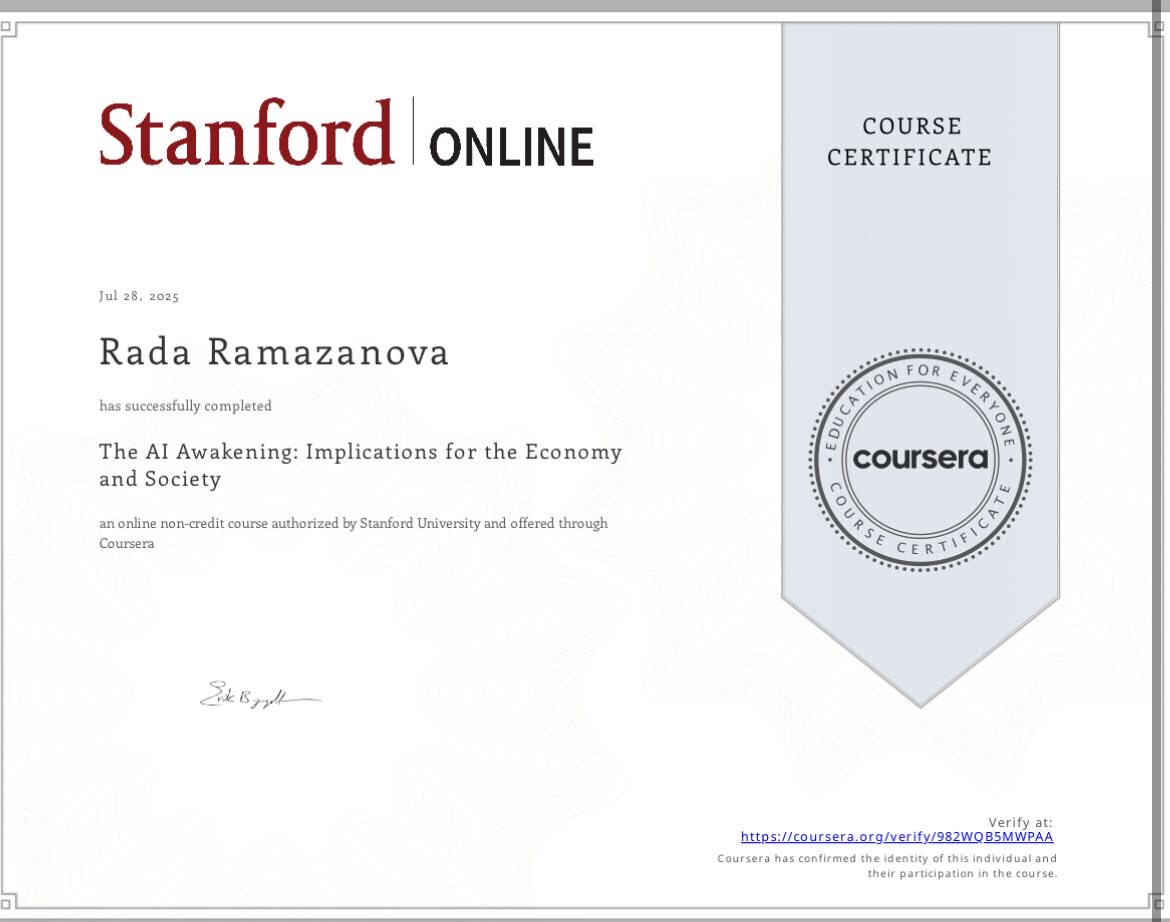
Task: Click the course title The AI Awakening
Action: click(x=360, y=465)
